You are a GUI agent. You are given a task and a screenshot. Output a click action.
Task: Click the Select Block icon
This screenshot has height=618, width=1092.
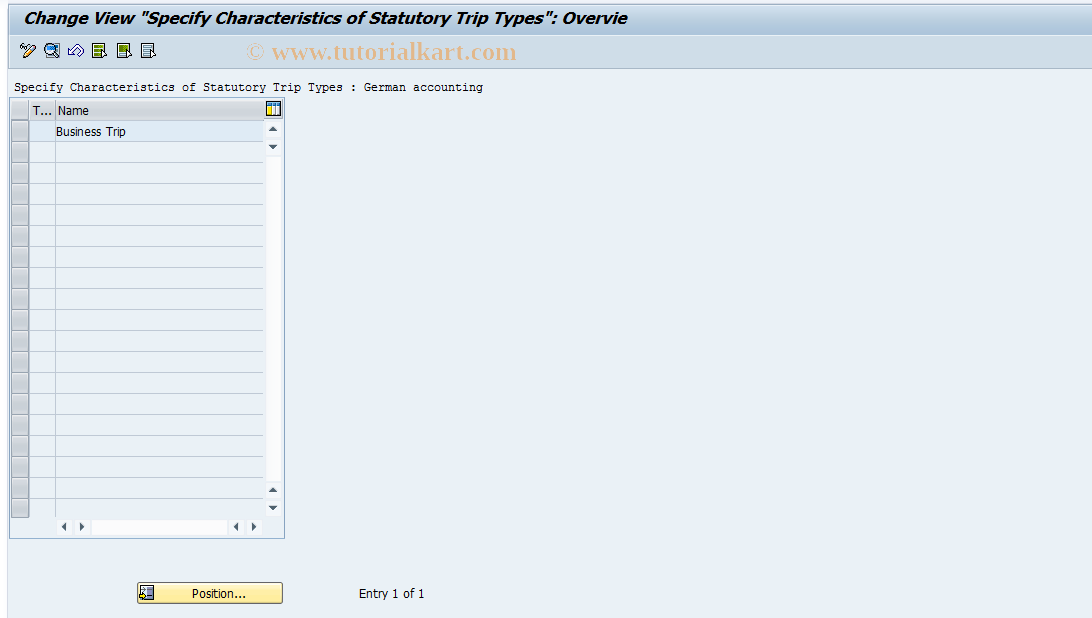[124, 50]
